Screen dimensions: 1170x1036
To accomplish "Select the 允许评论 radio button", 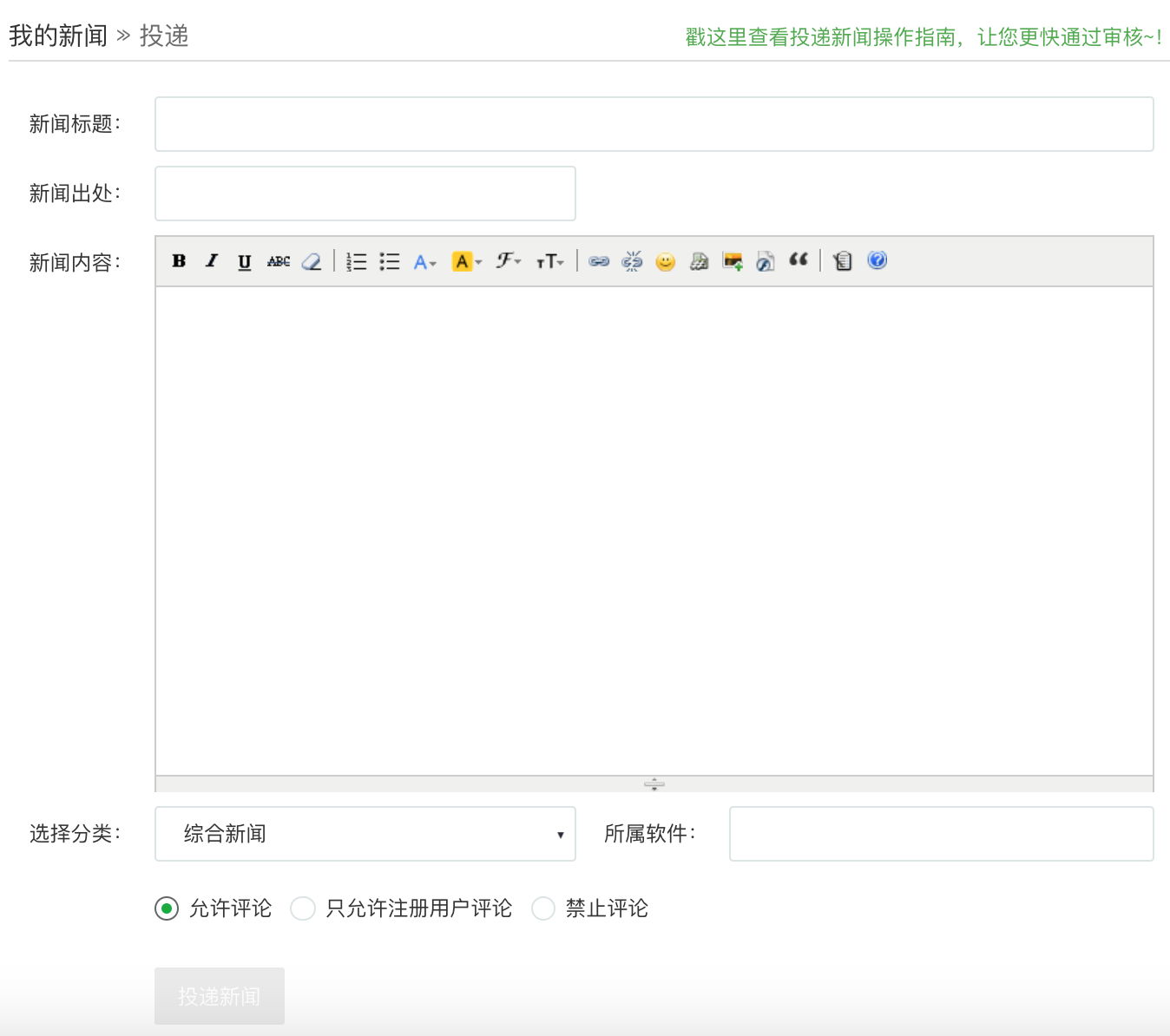I will [x=167, y=908].
